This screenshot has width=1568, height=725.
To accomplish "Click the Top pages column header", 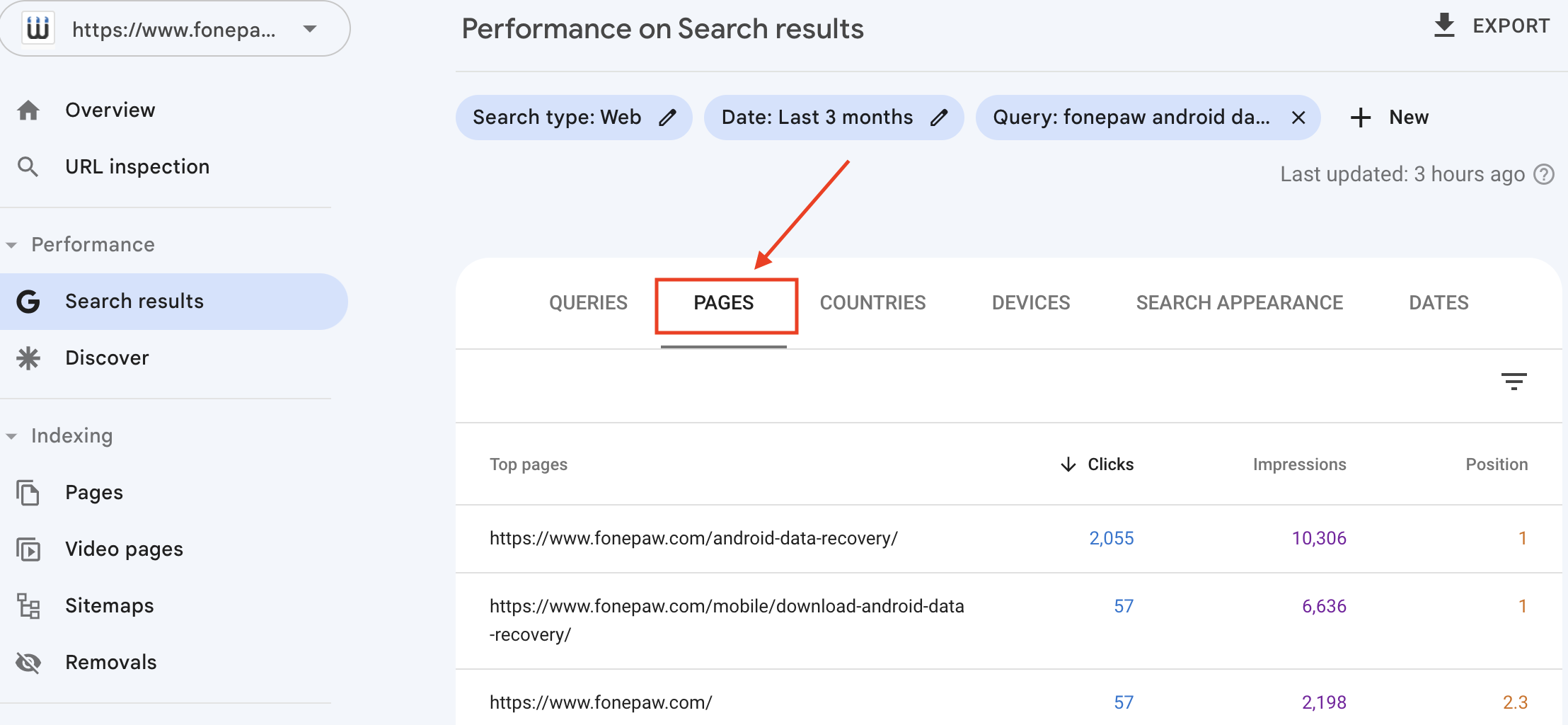I will [529, 464].
